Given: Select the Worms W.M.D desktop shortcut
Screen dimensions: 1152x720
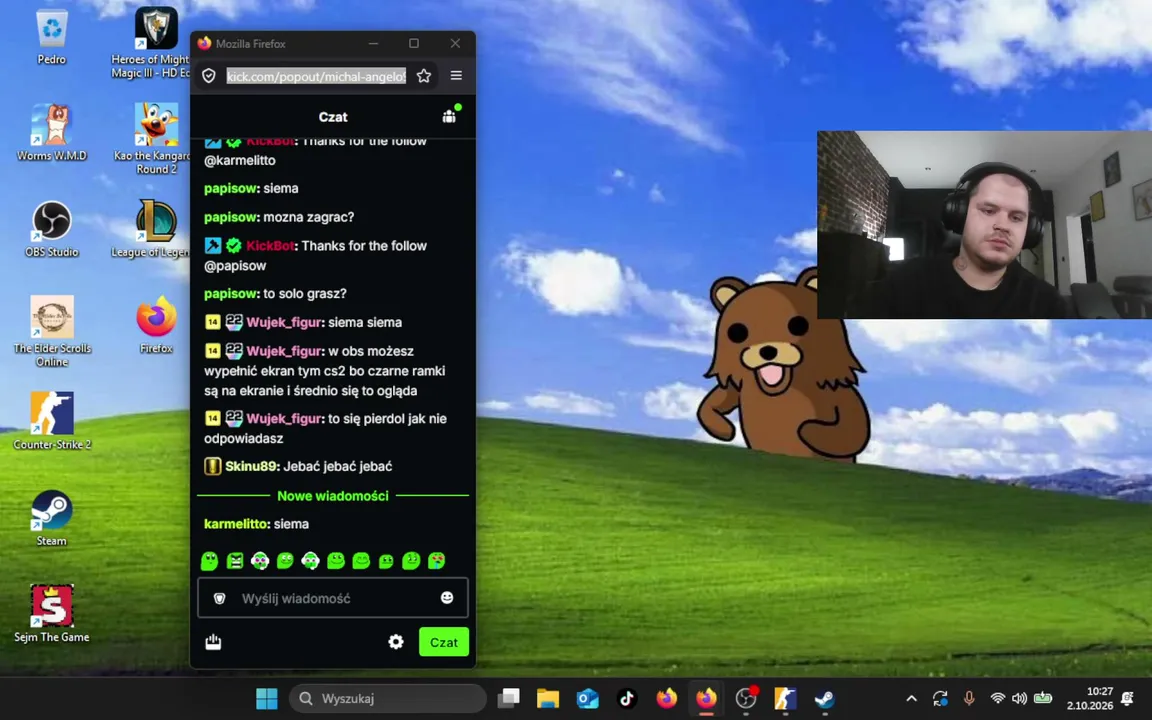Looking at the screenshot, I should (51, 132).
